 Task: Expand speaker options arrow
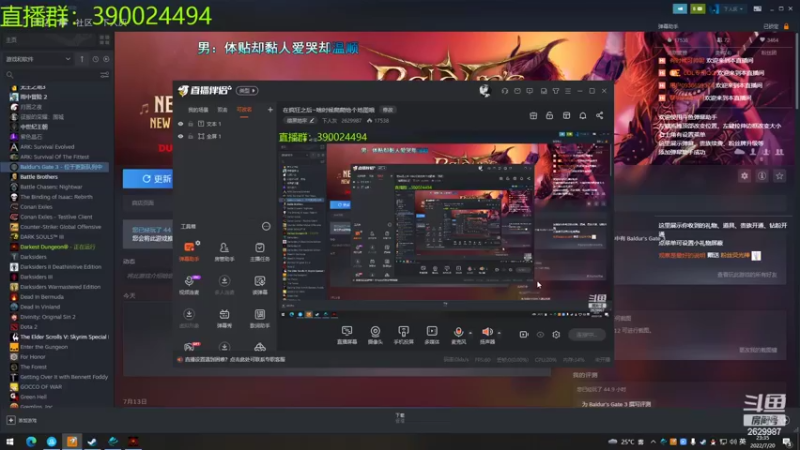(499, 333)
